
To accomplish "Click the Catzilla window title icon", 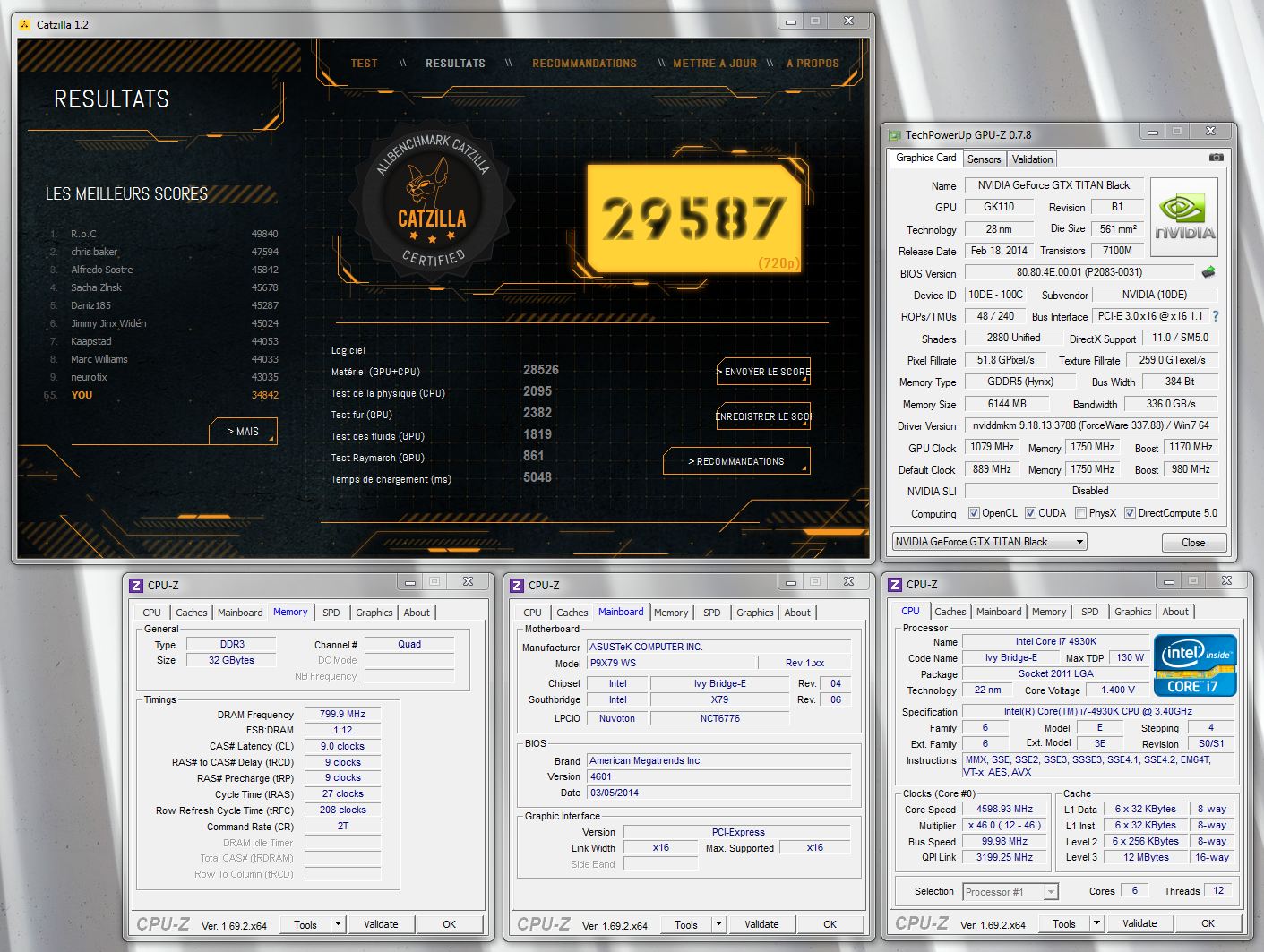I will point(24,25).
